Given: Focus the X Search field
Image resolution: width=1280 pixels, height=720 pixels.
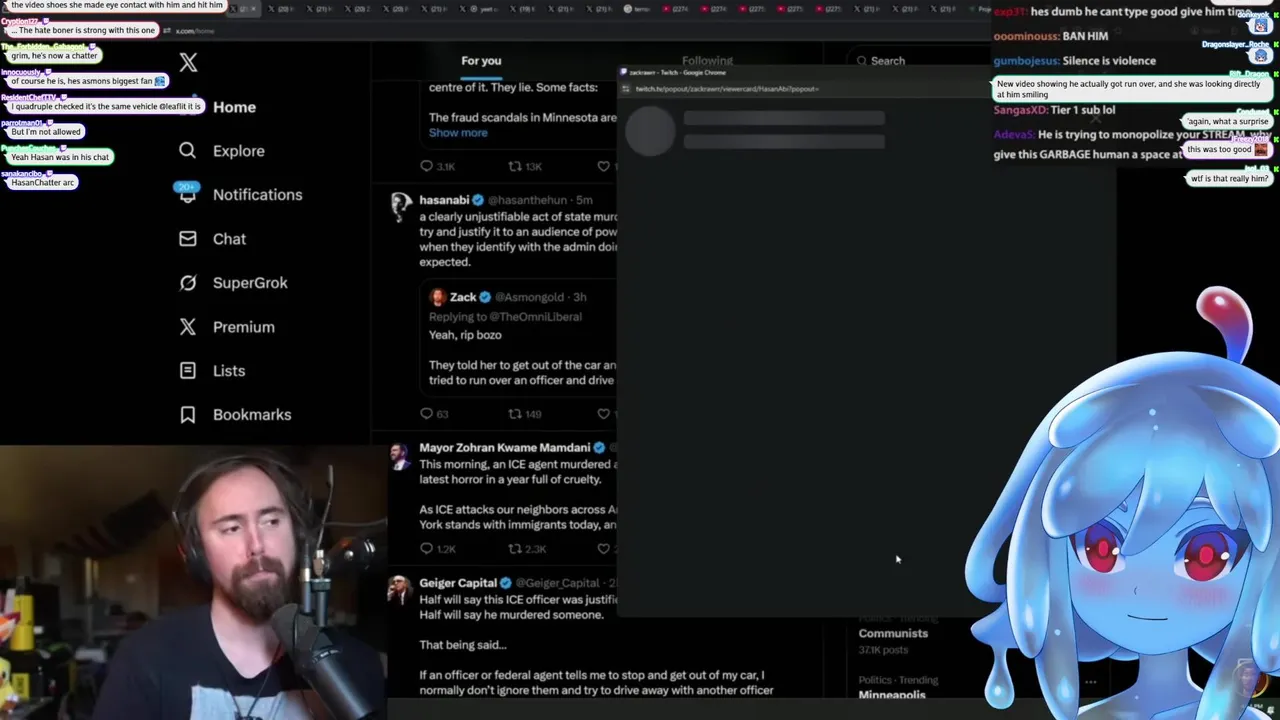Looking at the screenshot, I should (918, 61).
